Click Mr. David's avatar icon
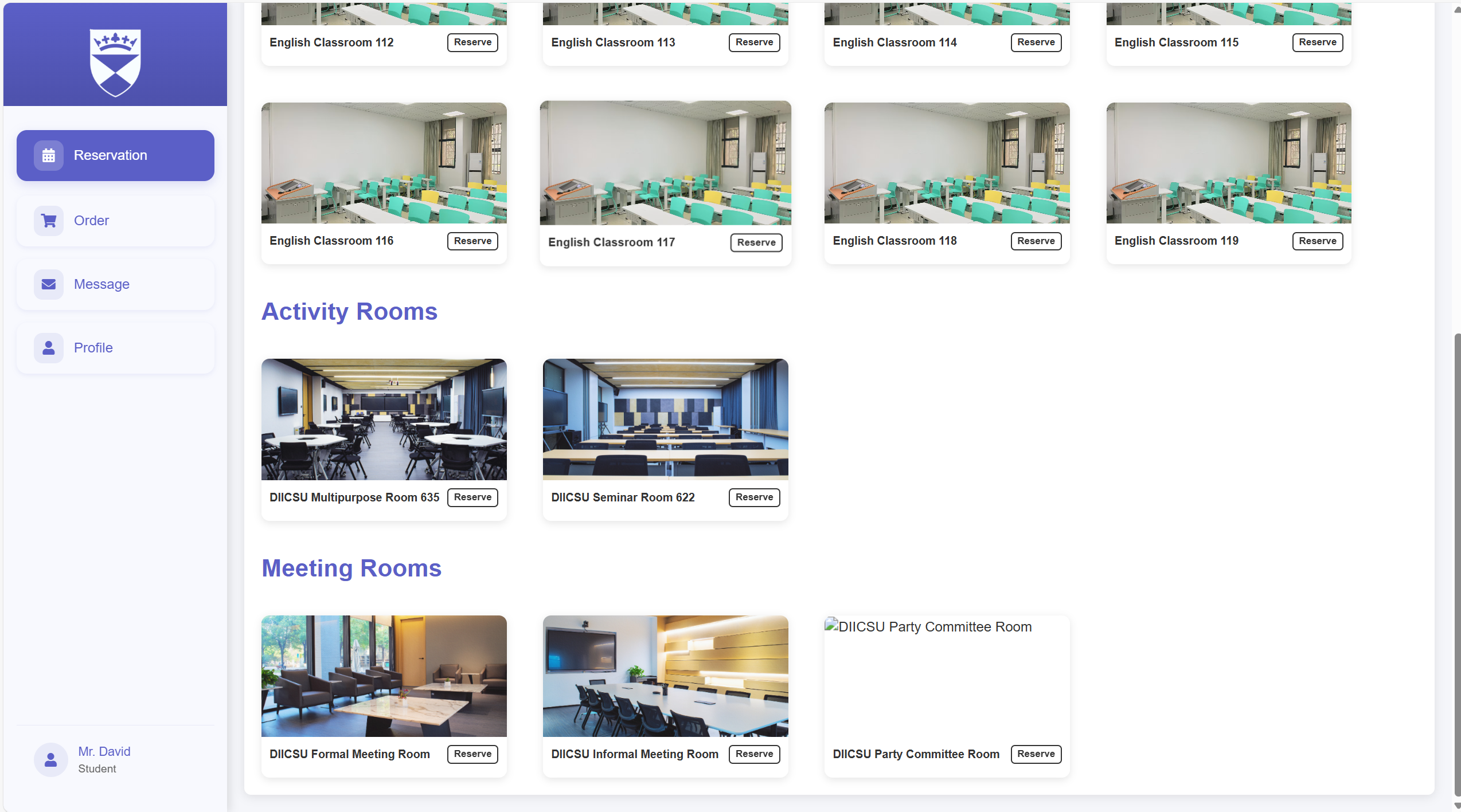Image resolution: width=1461 pixels, height=812 pixels. pos(50,759)
